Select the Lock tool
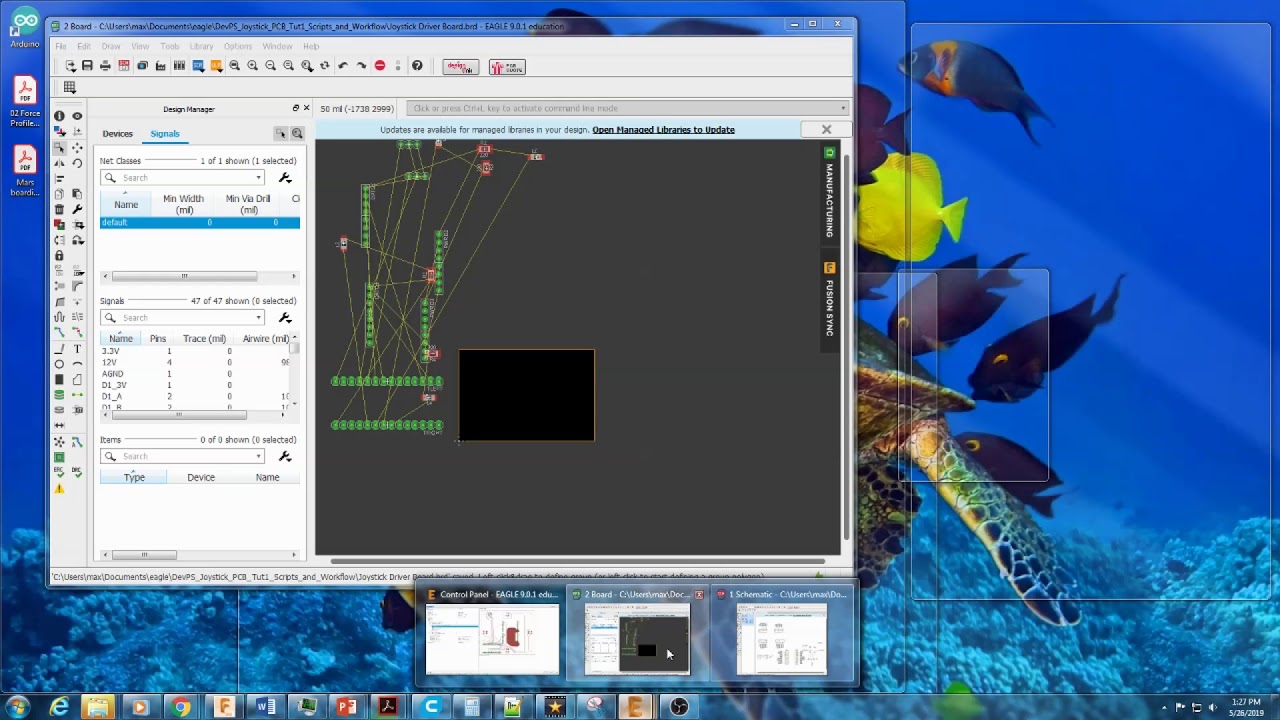Viewport: 1280px width, 720px height. [x=59, y=254]
